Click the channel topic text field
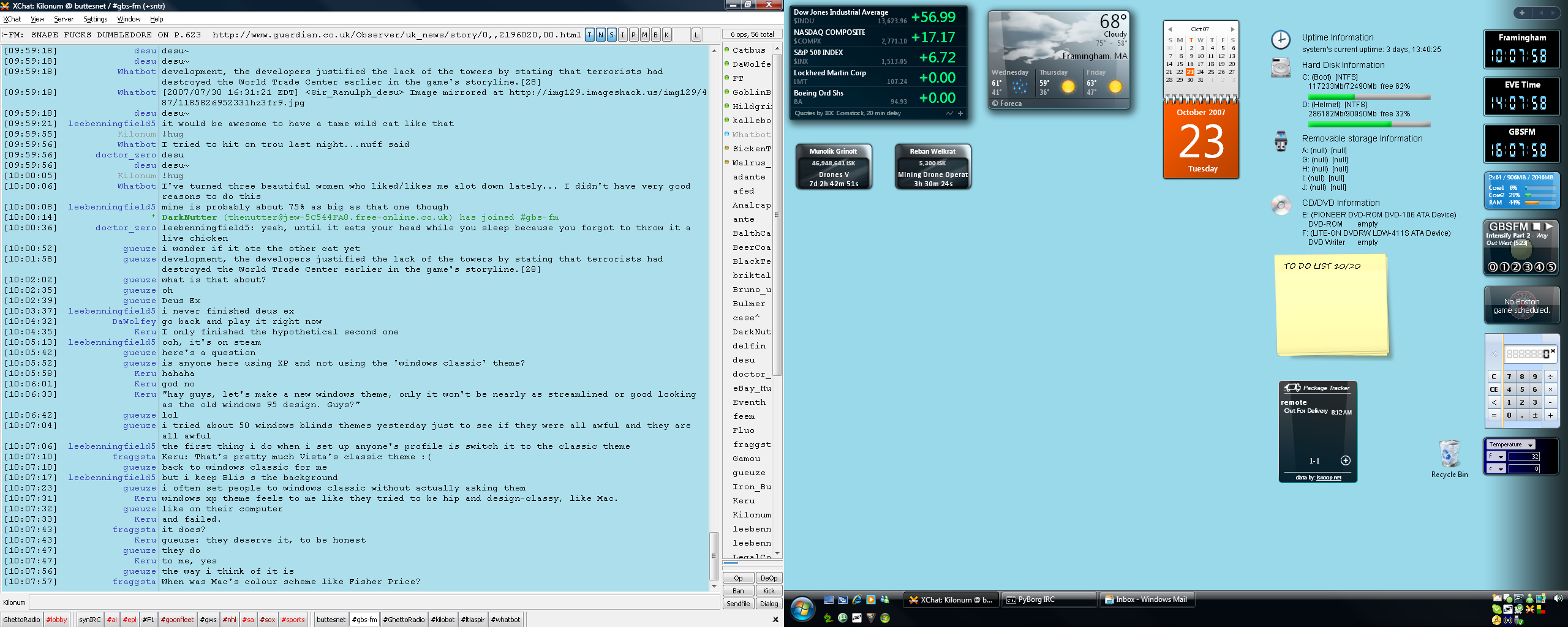Viewport: 1568px width, 627px height. 291,35
